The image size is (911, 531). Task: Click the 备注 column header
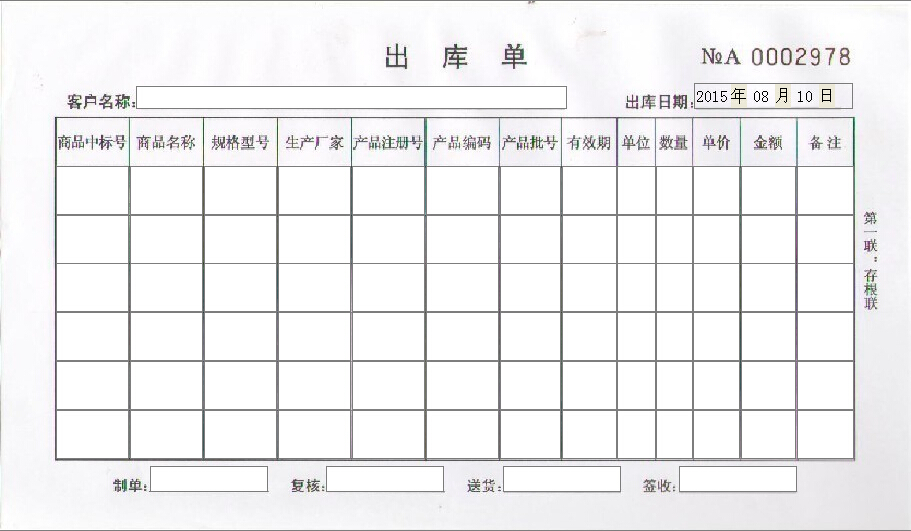point(825,142)
